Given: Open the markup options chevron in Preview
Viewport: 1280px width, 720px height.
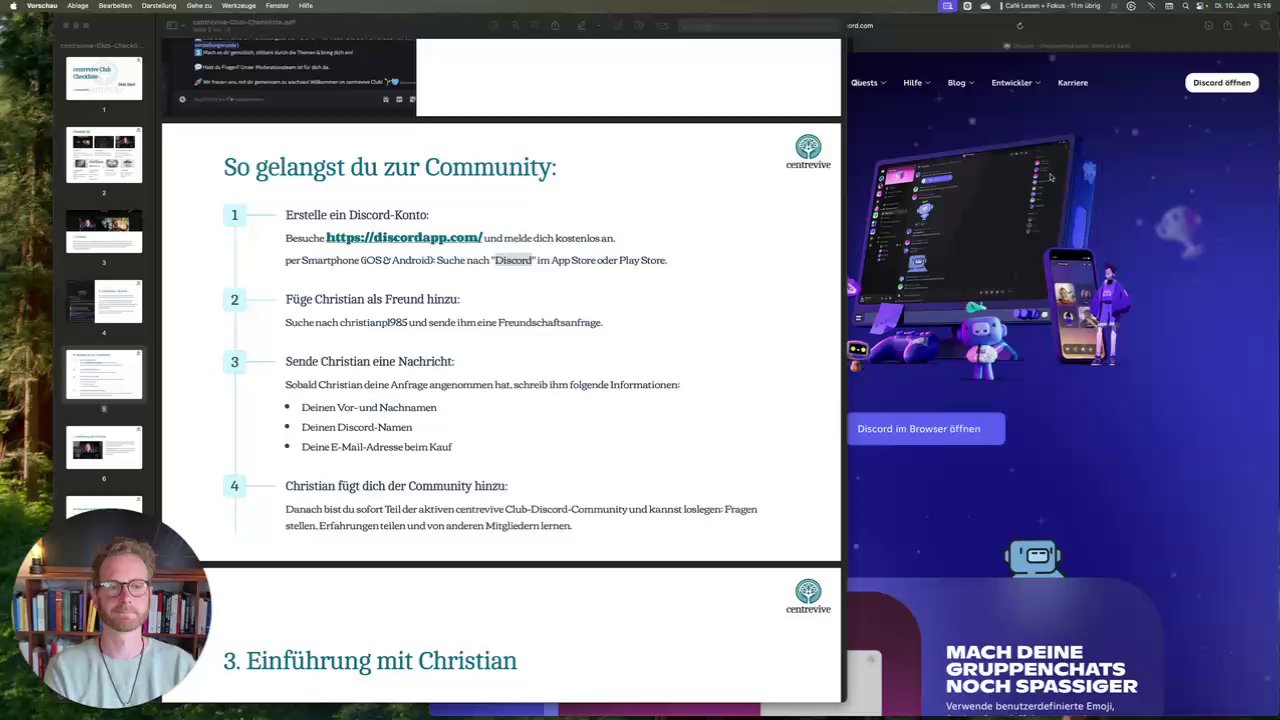Looking at the screenshot, I should 599,25.
